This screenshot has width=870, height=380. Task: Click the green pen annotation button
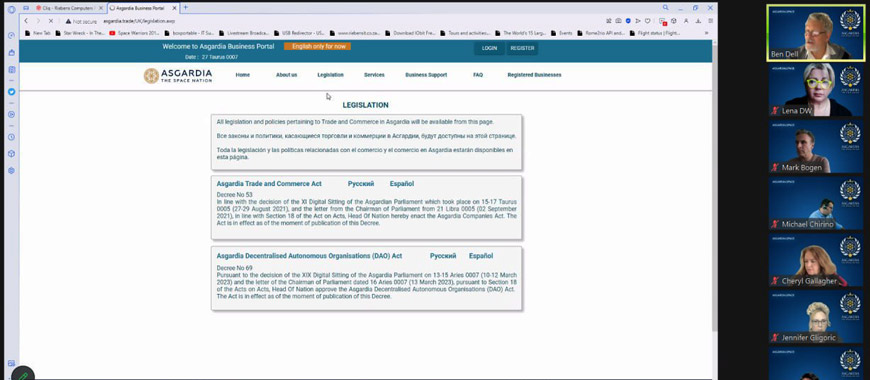[22, 374]
